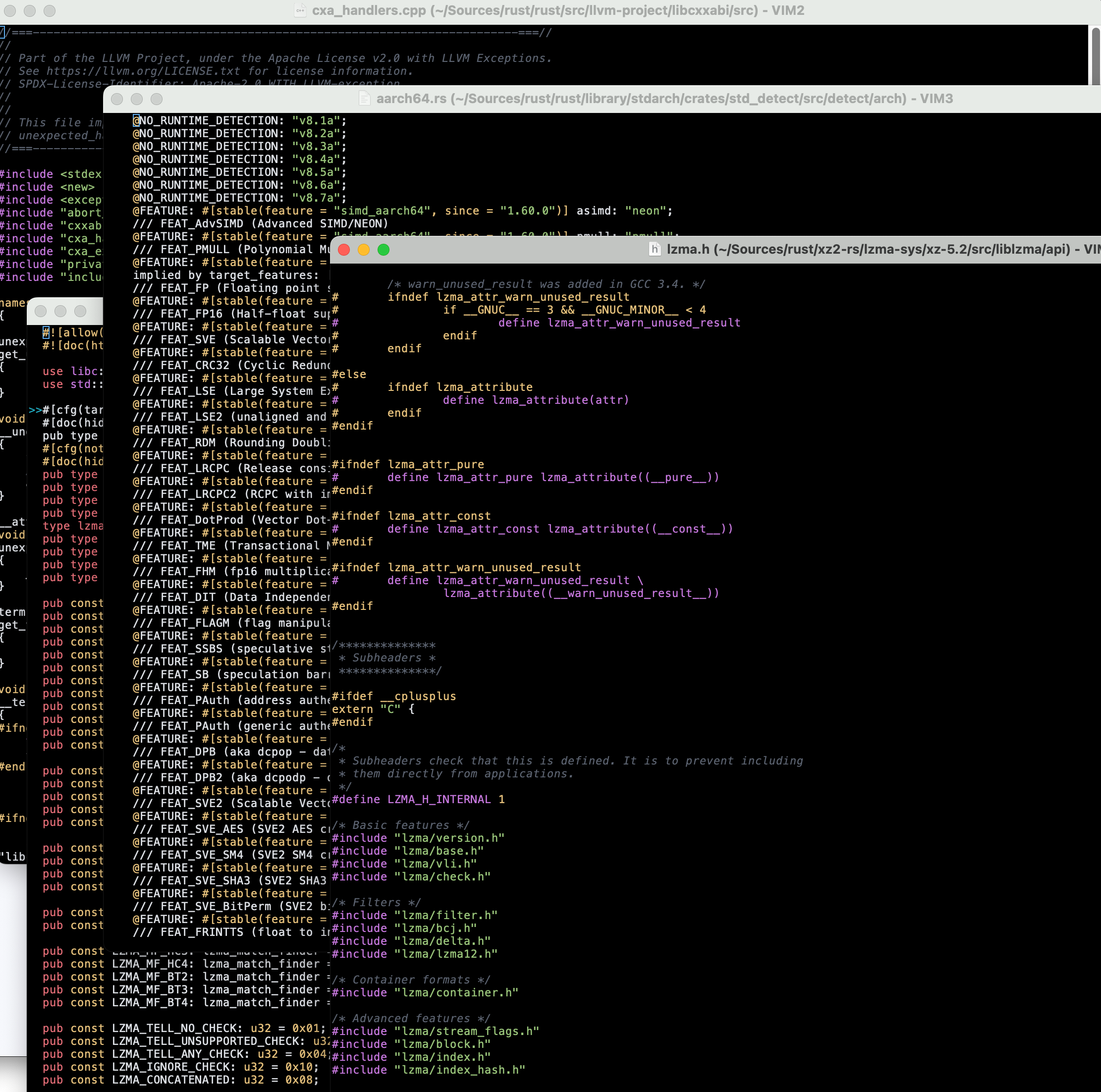
Task: Click the '/* Basic features */' comment
Action: tap(401, 825)
